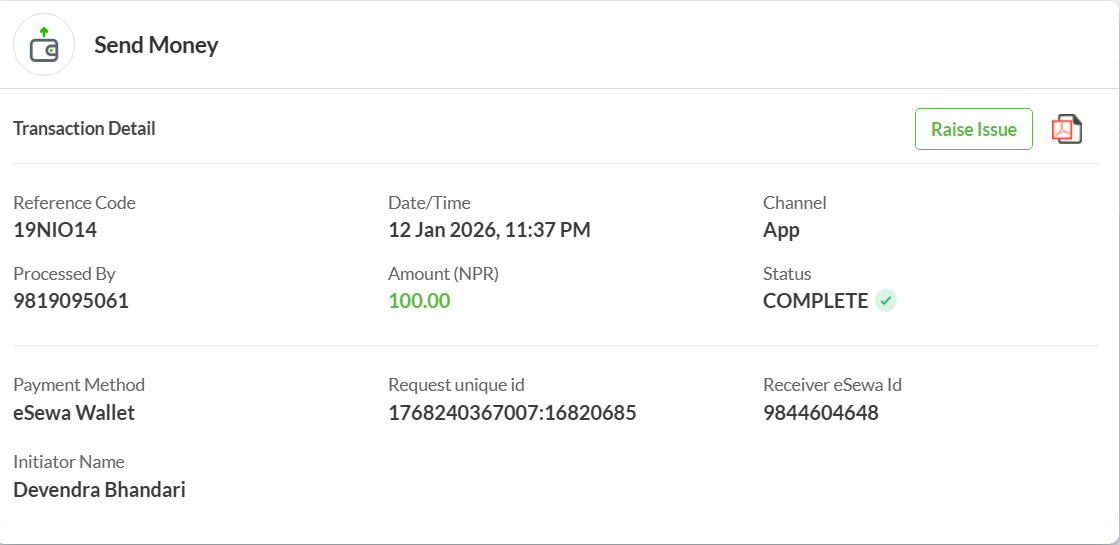
Task: Click the COMPLETE status text
Action: [x=815, y=300]
